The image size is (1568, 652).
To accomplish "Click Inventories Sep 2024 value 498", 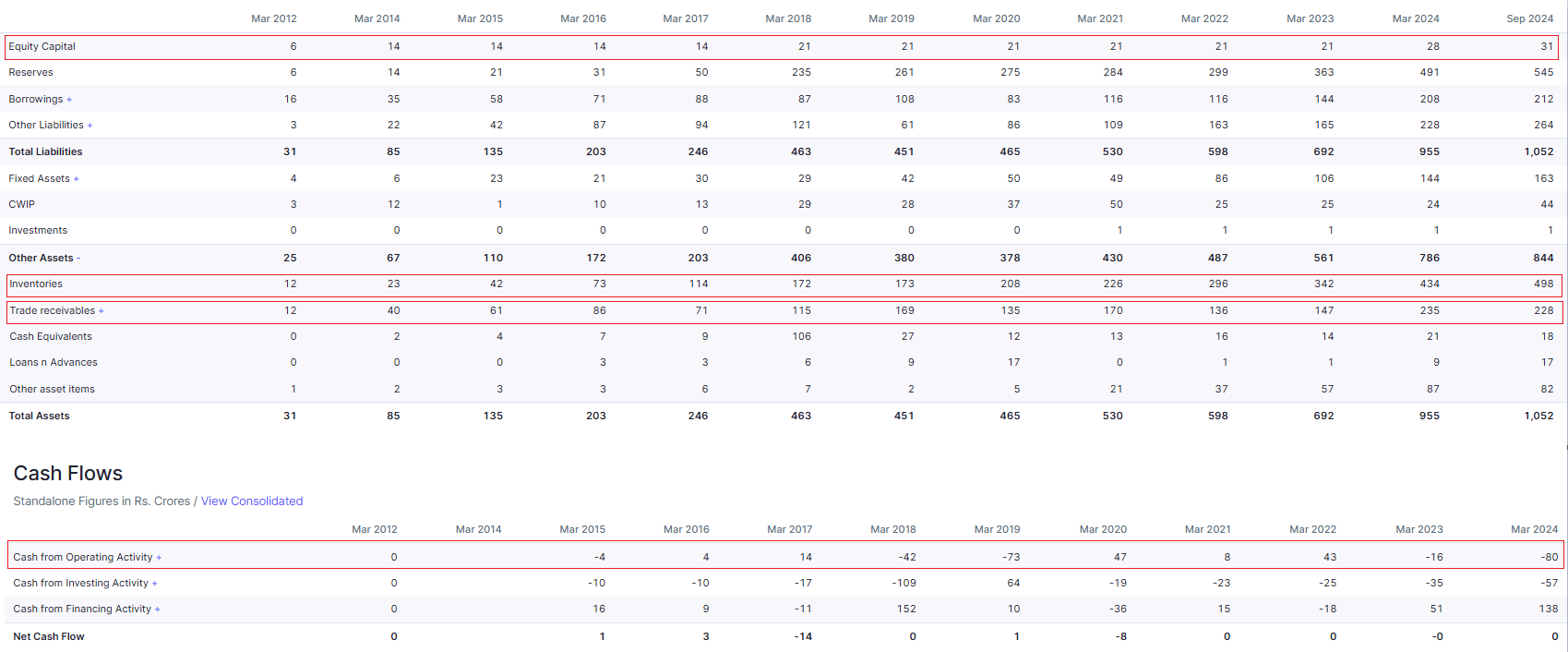I will tap(1544, 284).
